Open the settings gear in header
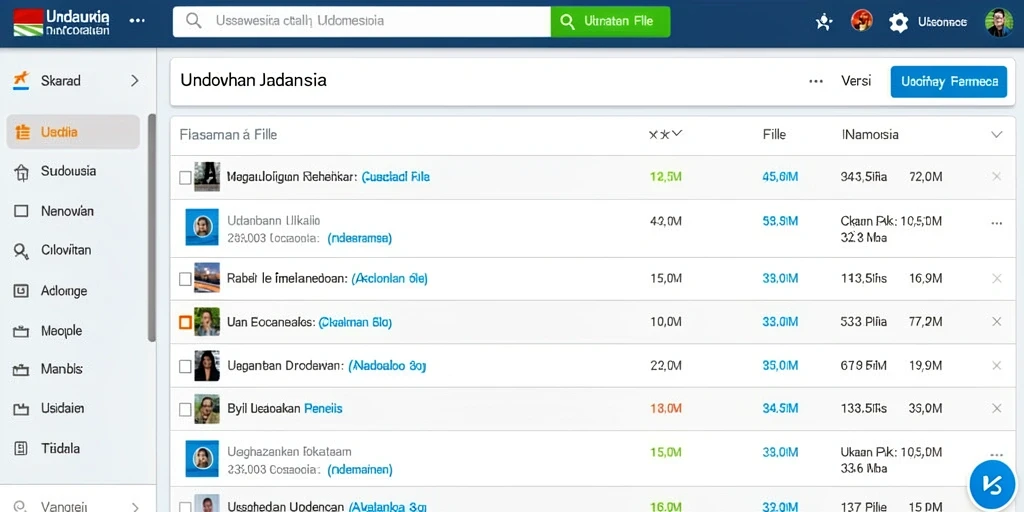1024x512 pixels. coord(899,22)
